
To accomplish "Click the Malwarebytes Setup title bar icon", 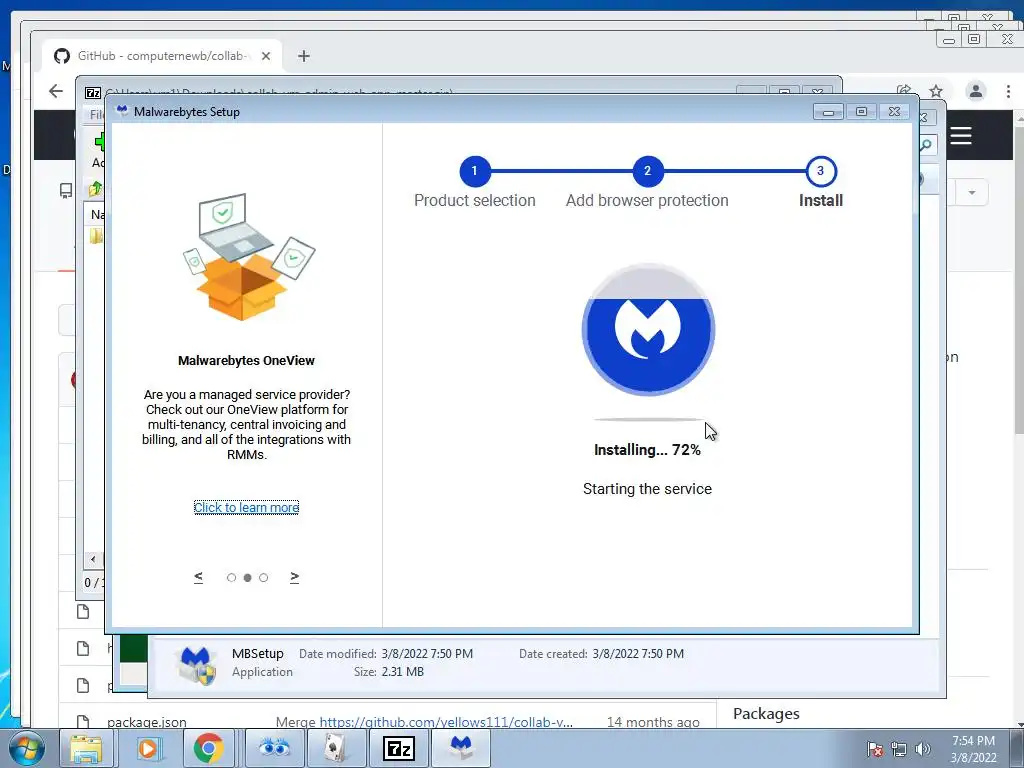I will (121, 111).
